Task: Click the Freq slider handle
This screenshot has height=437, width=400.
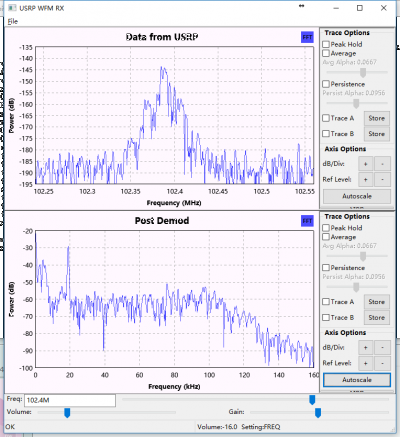Action: 312,400
